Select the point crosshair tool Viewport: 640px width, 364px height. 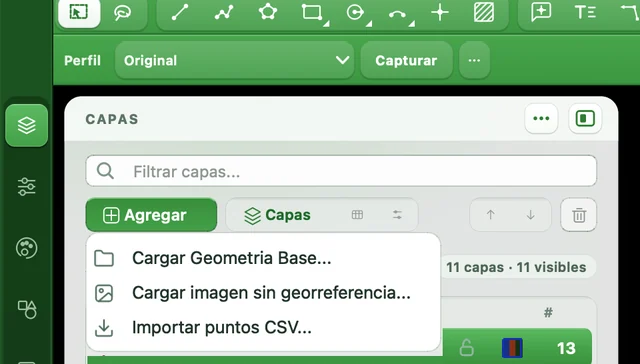(440, 13)
